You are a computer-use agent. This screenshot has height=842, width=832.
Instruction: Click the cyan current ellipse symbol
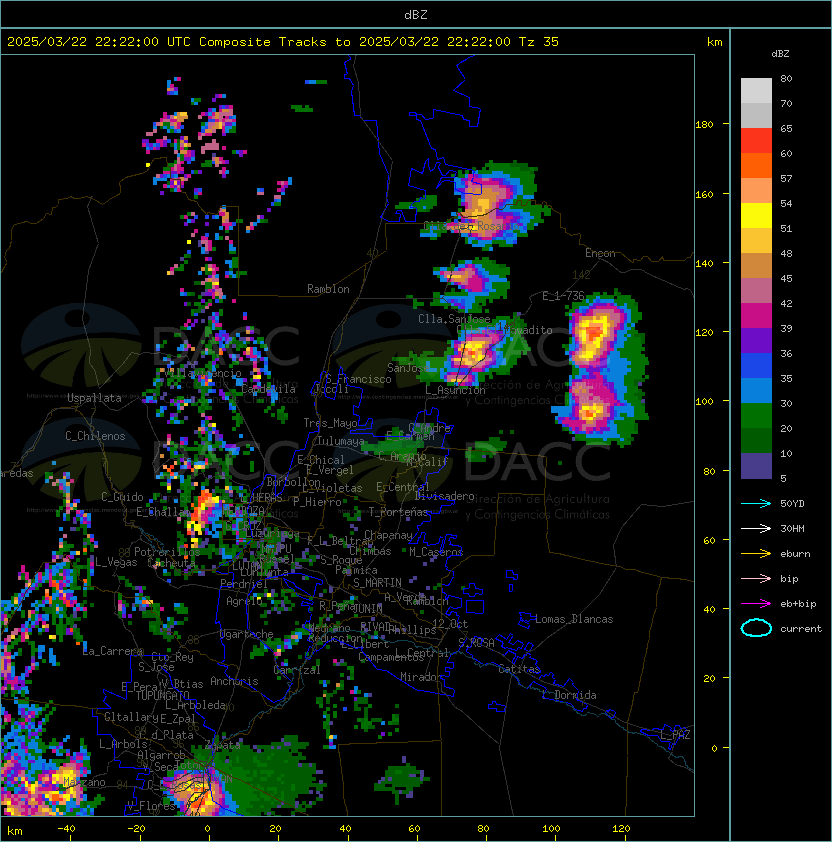pyautogui.click(x=756, y=628)
